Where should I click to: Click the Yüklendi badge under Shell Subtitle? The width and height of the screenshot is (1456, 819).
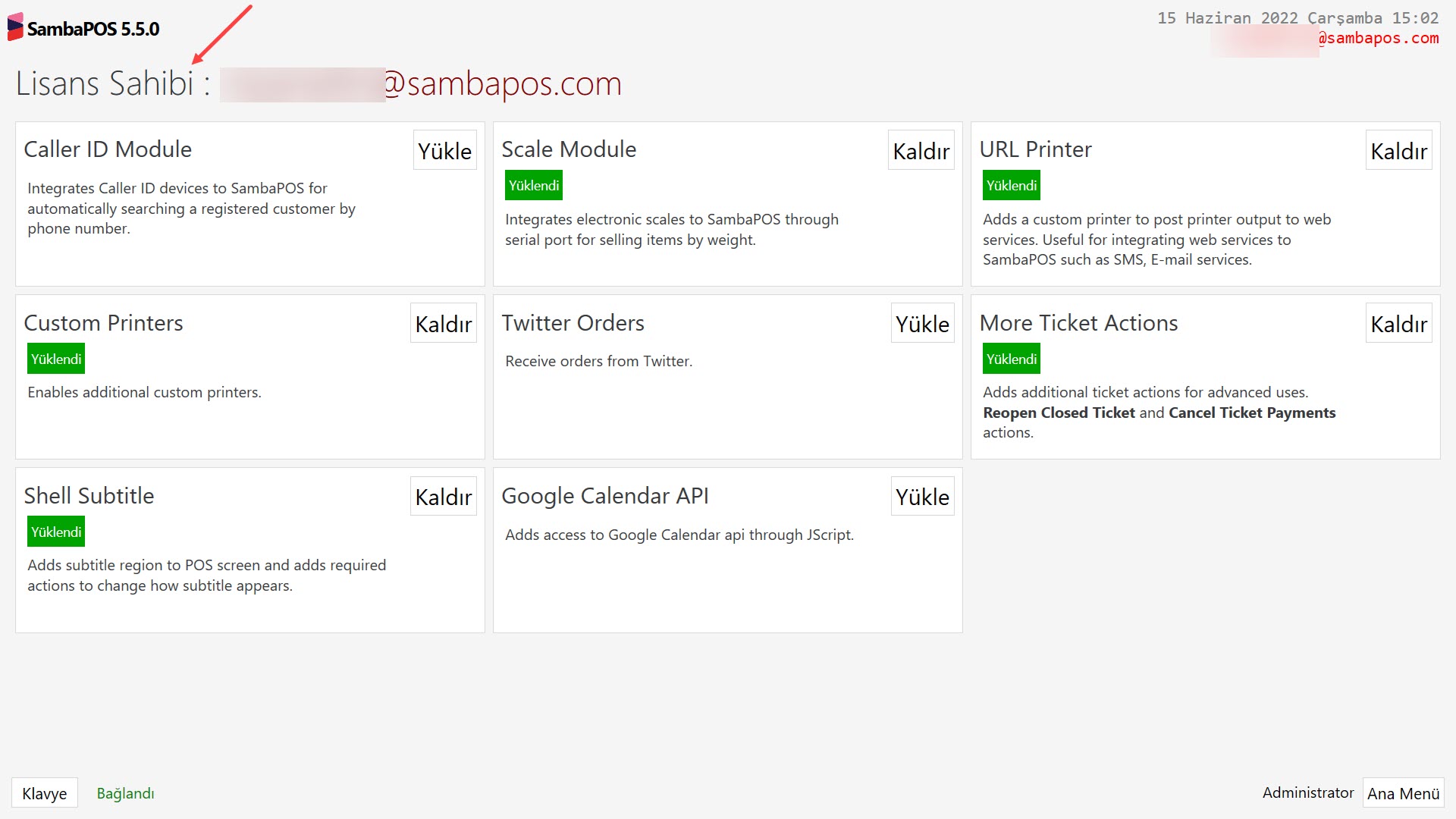pyautogui.click(x=55, y=531)
